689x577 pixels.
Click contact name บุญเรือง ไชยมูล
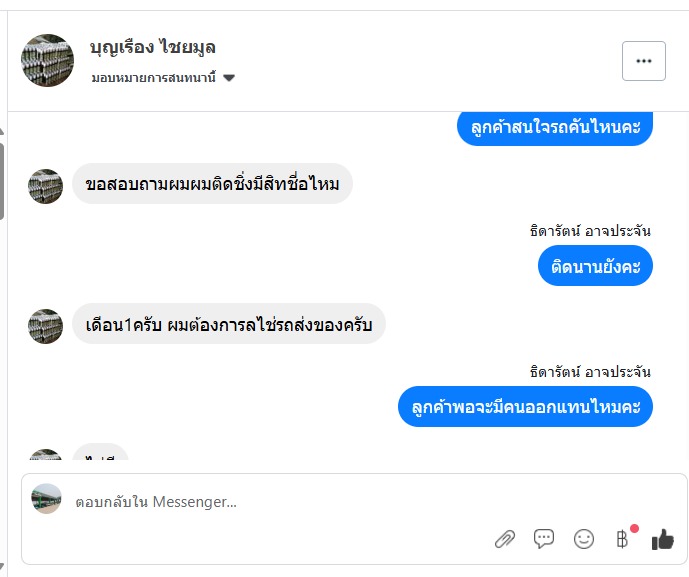tap(153, 47)
